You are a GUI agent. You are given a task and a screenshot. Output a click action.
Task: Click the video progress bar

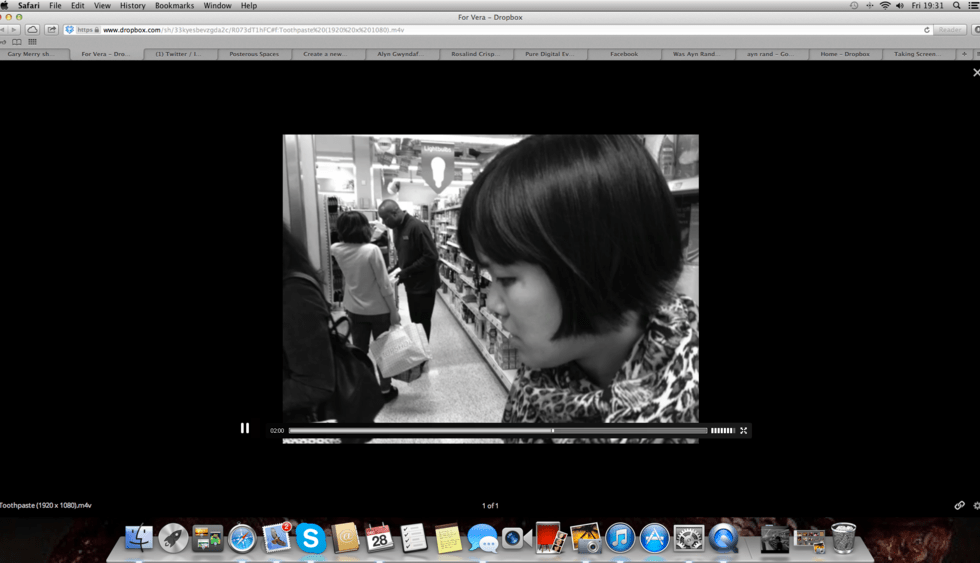497,431
